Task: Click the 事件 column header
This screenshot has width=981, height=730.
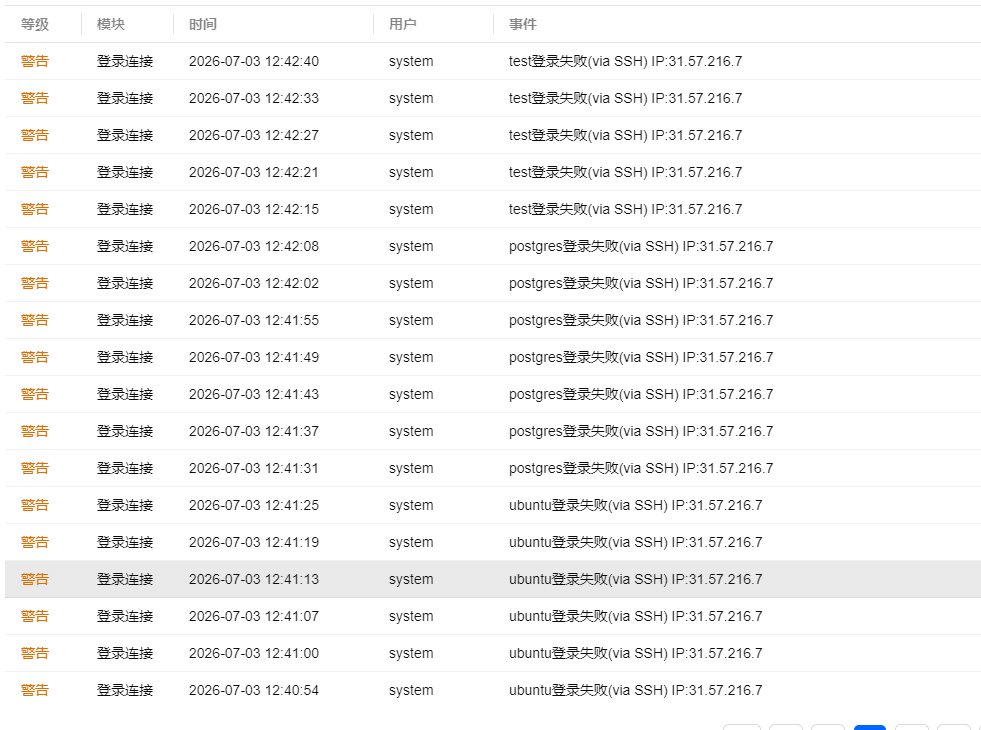Action: (522, 24)
